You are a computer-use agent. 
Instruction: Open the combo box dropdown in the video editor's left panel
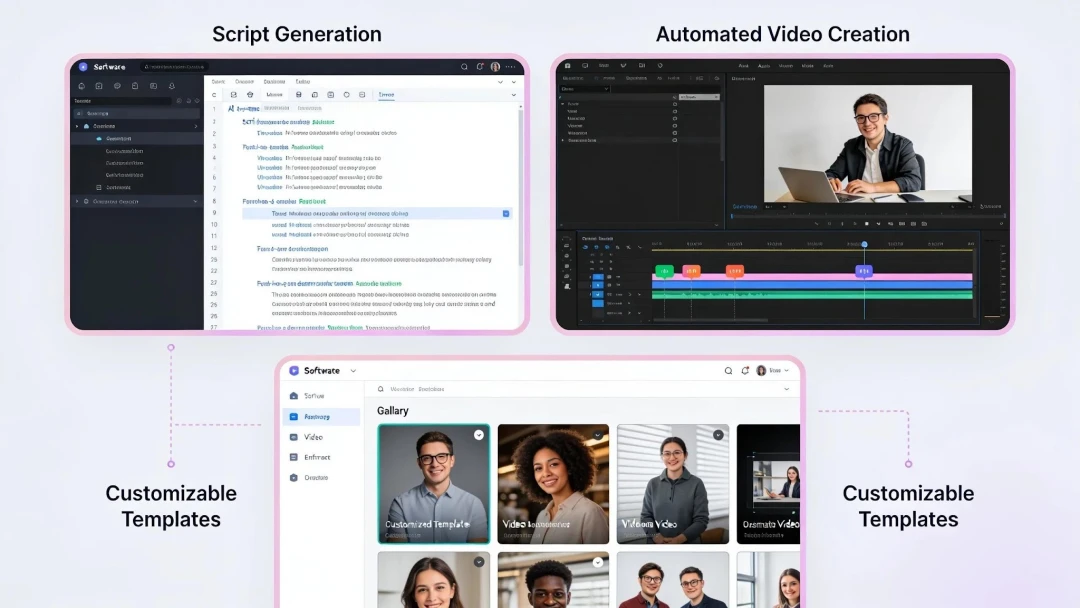pos(585,89)
